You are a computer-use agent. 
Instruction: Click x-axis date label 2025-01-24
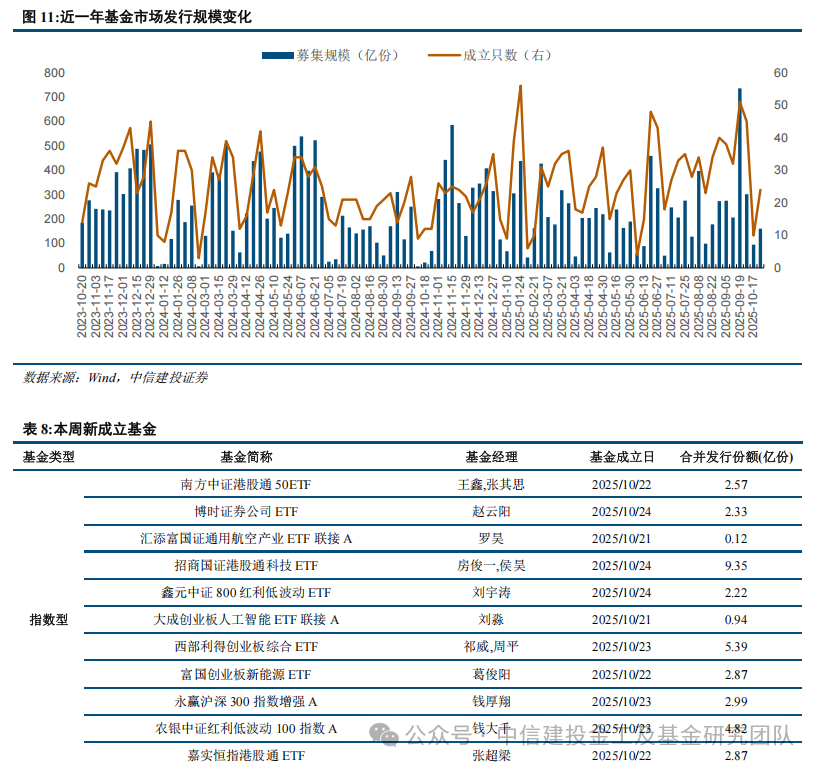point(520,307)
